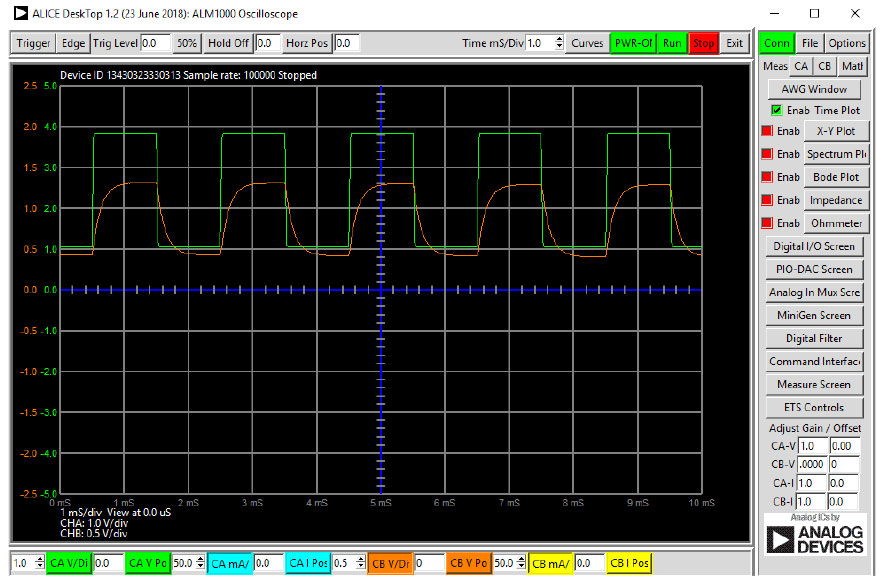Enable the Impedance red checkbox

click(x=767, y=200)
